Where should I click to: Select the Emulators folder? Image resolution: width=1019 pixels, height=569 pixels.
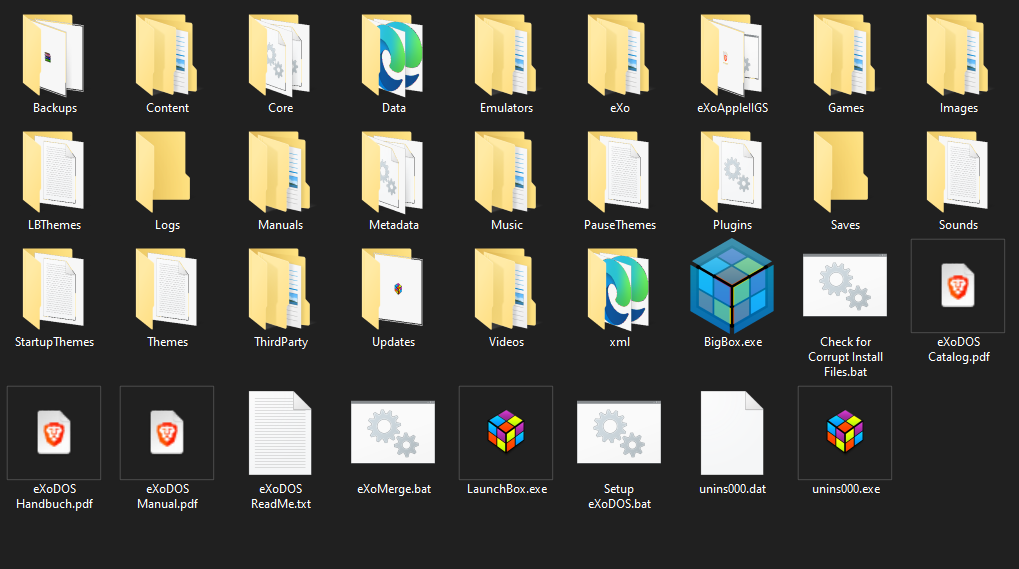pos(506,55)
